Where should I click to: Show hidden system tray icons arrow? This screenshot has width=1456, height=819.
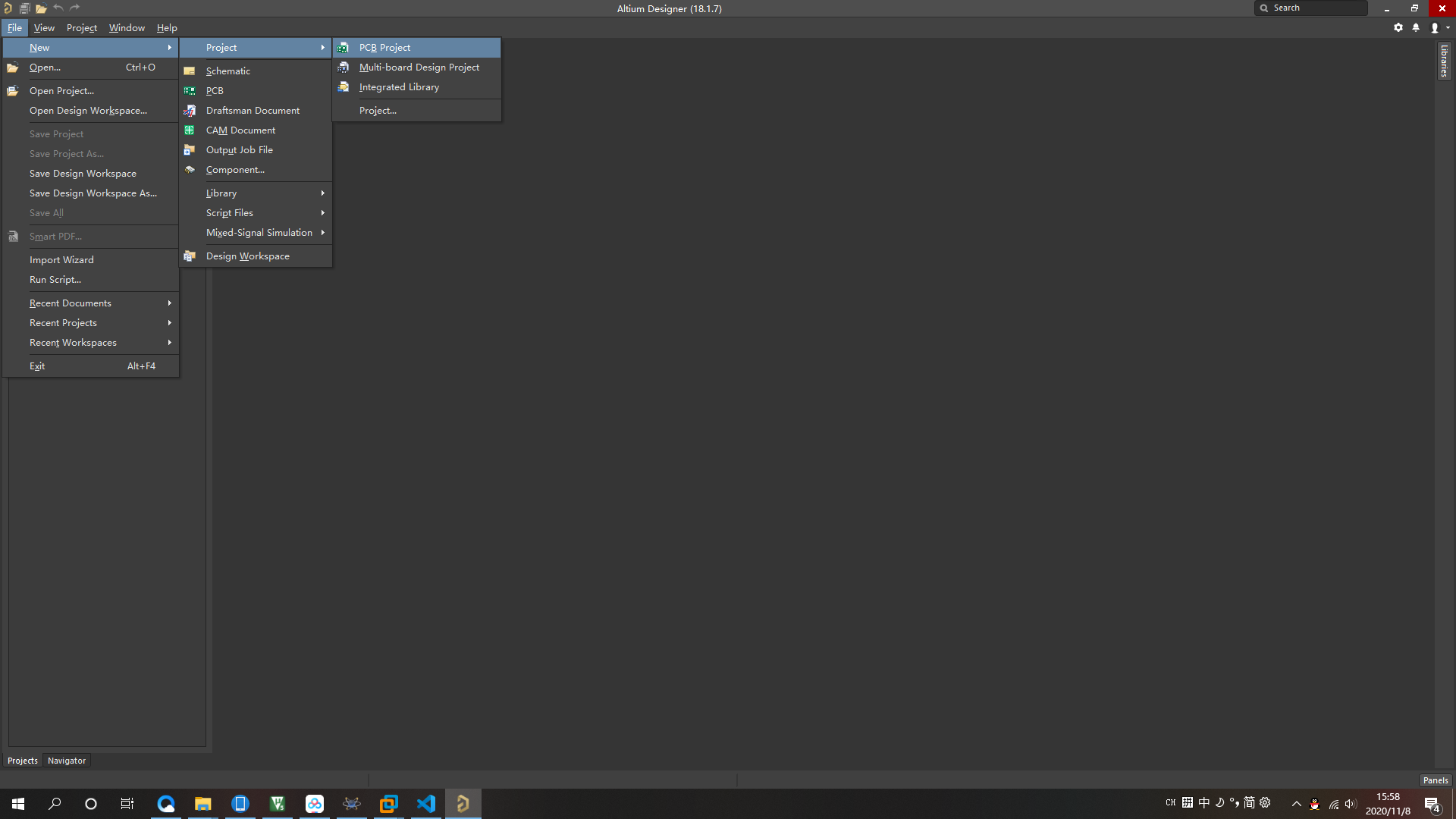[x=1297, y=804]
